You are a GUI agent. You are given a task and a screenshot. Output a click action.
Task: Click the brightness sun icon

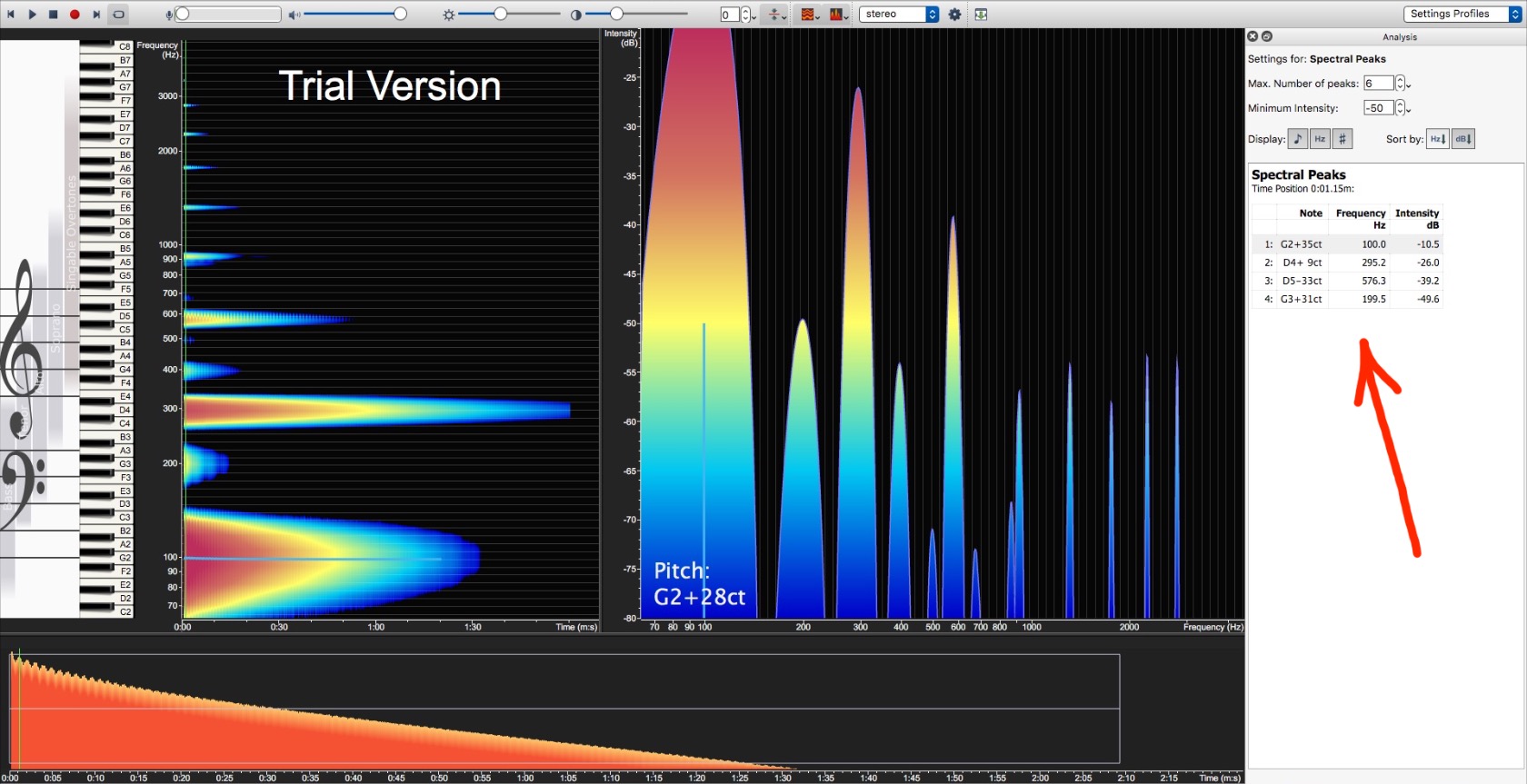448,15
